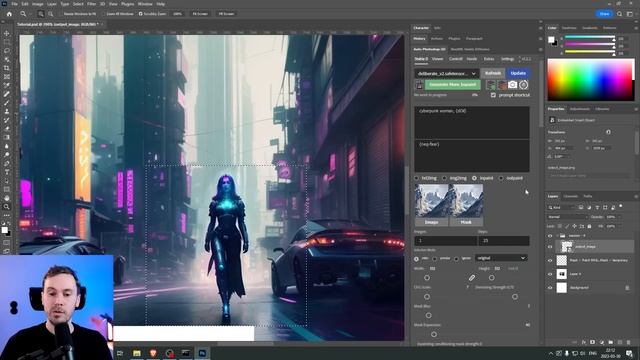Click the Fit Screen button
Viewport: 640px width, 360px height.
200,14
